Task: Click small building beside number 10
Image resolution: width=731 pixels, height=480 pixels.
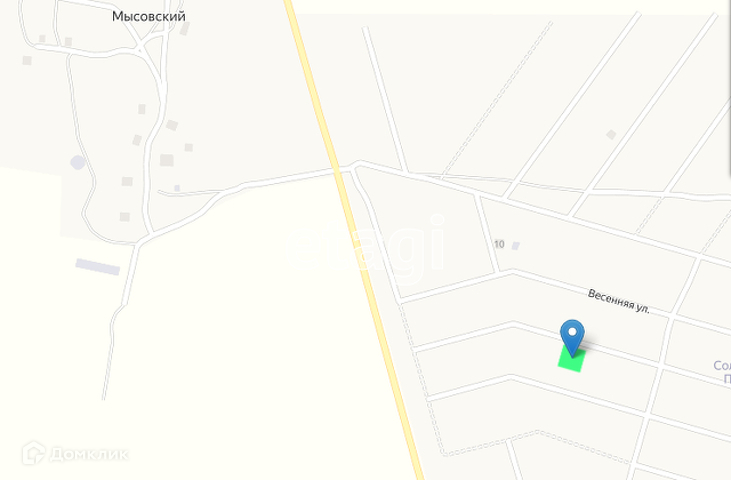Action: click(516, 246)
